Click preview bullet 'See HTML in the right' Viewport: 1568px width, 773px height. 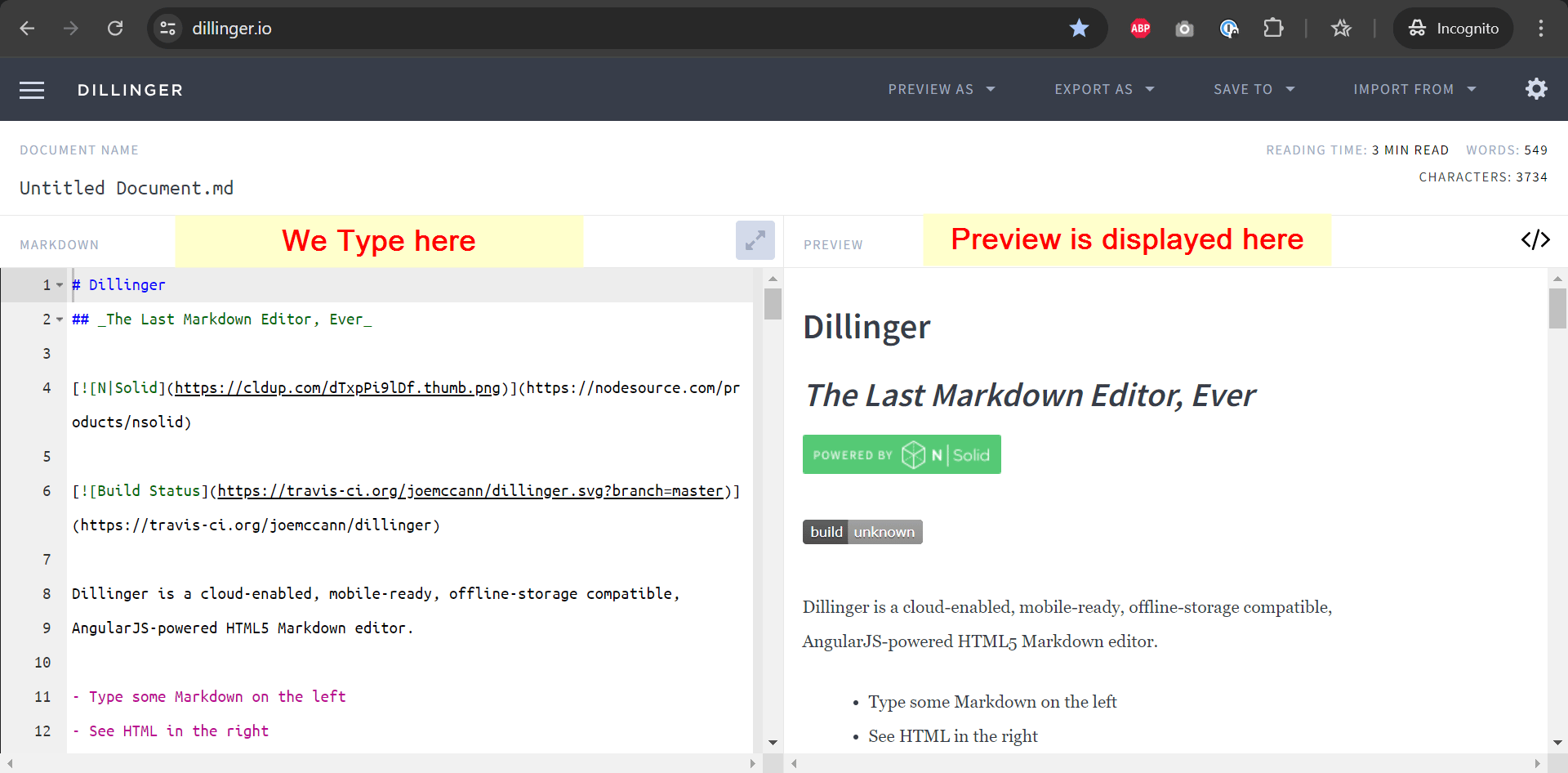tap(953, 736)
